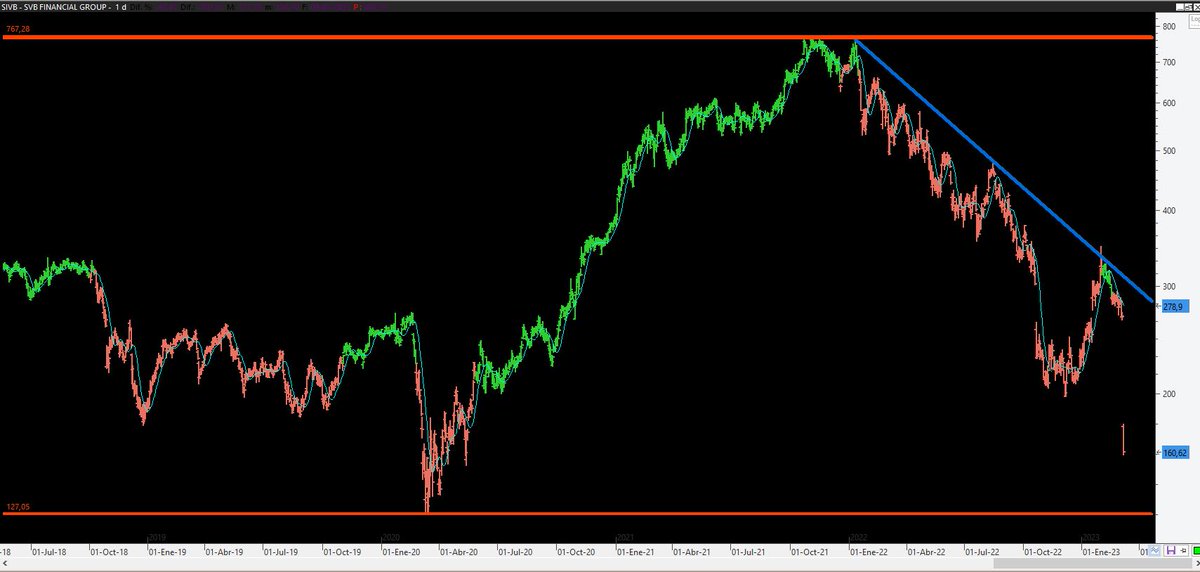Click the 200 mark on price scale
The height and width of the screenshot is (572, 1200).
coord(1169,394)
